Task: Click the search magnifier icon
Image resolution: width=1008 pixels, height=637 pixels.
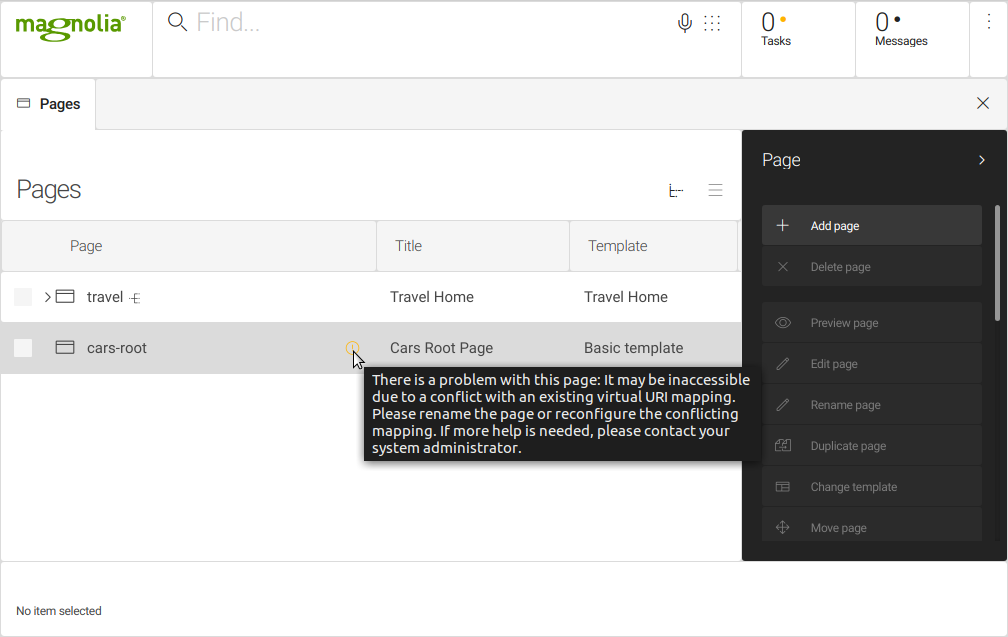Action: click(x=177, y=22)
